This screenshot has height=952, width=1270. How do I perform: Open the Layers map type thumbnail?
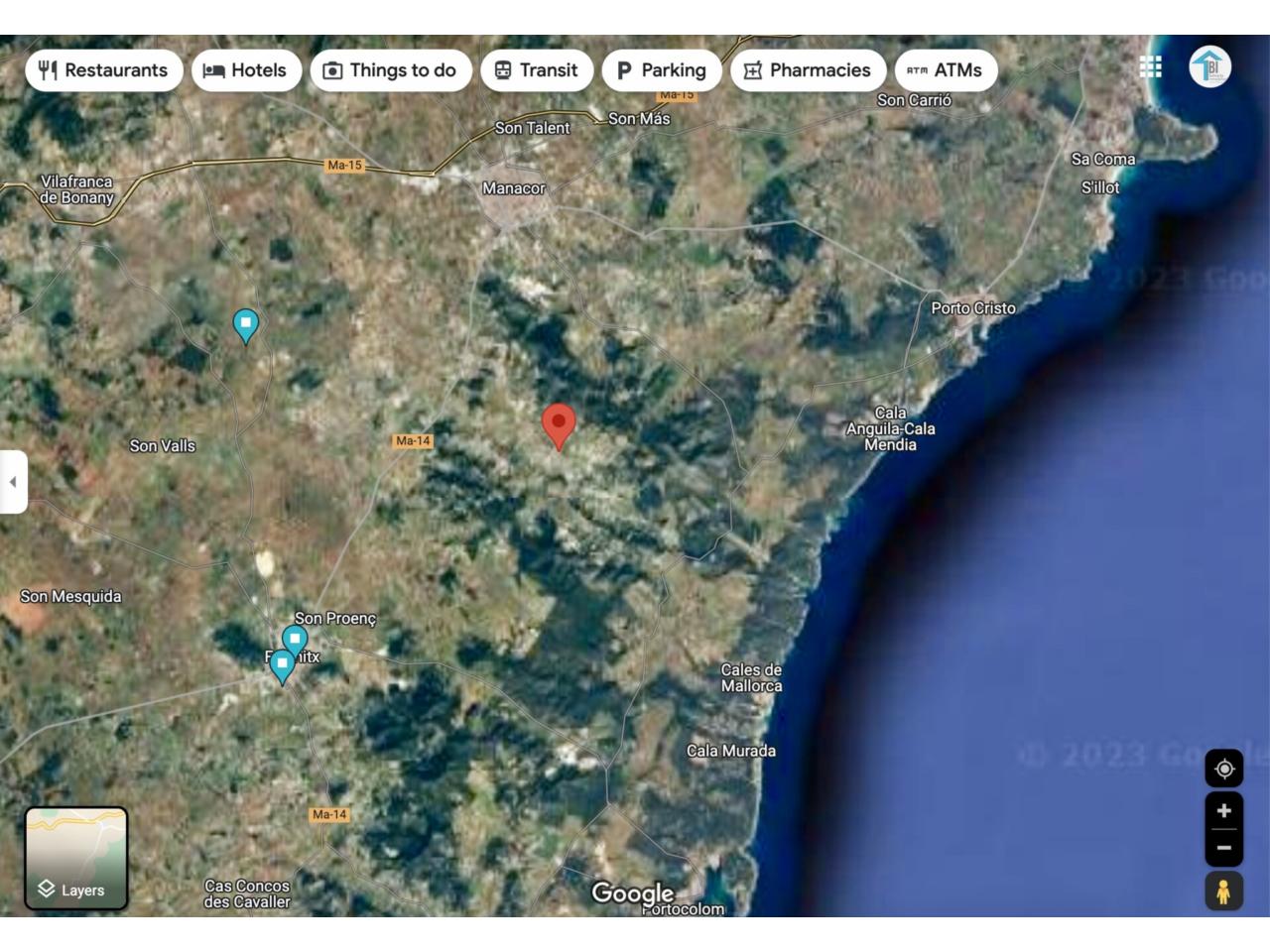pos(76,859)
